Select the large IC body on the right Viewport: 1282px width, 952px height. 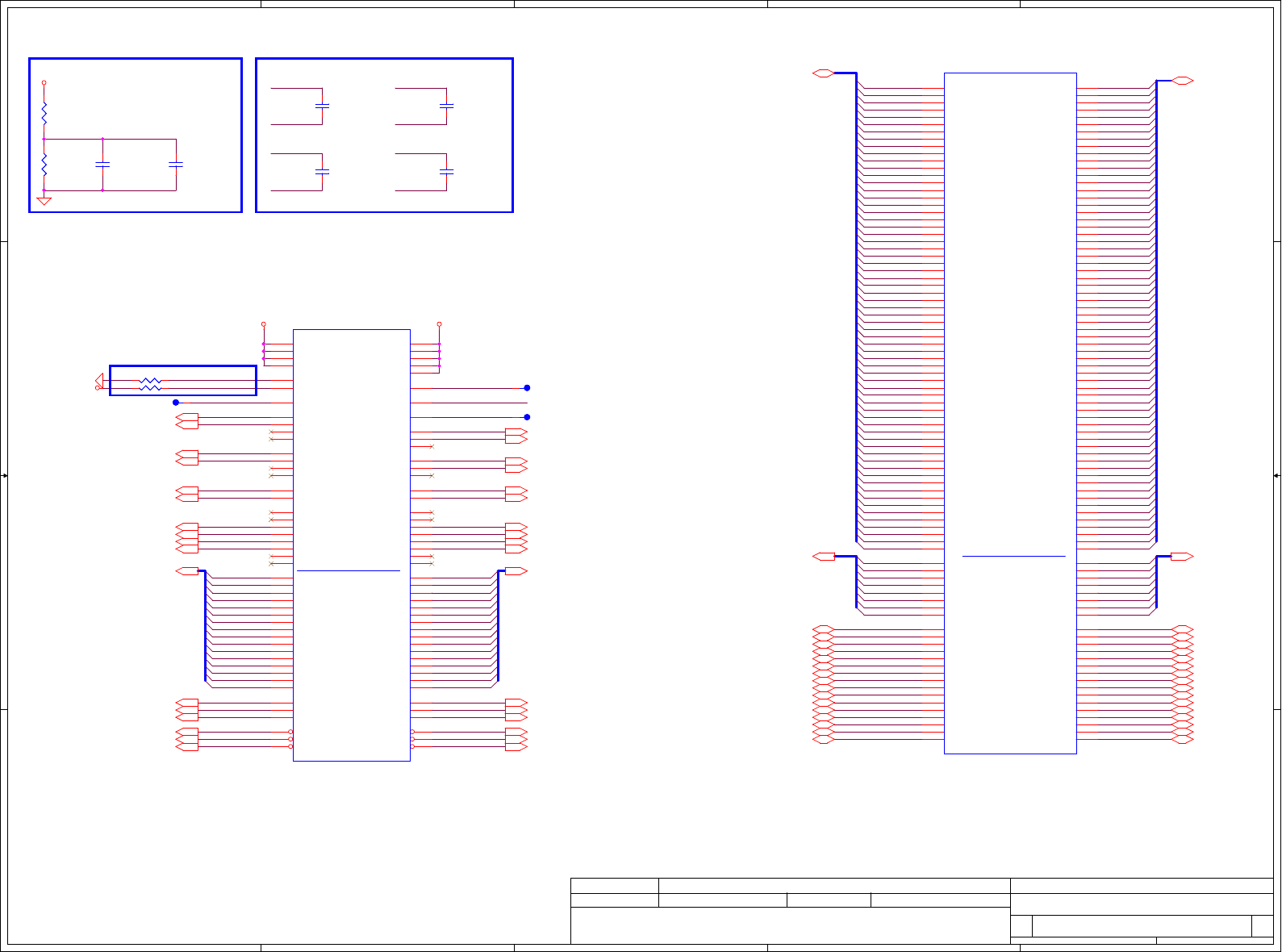coord(1010,413)
